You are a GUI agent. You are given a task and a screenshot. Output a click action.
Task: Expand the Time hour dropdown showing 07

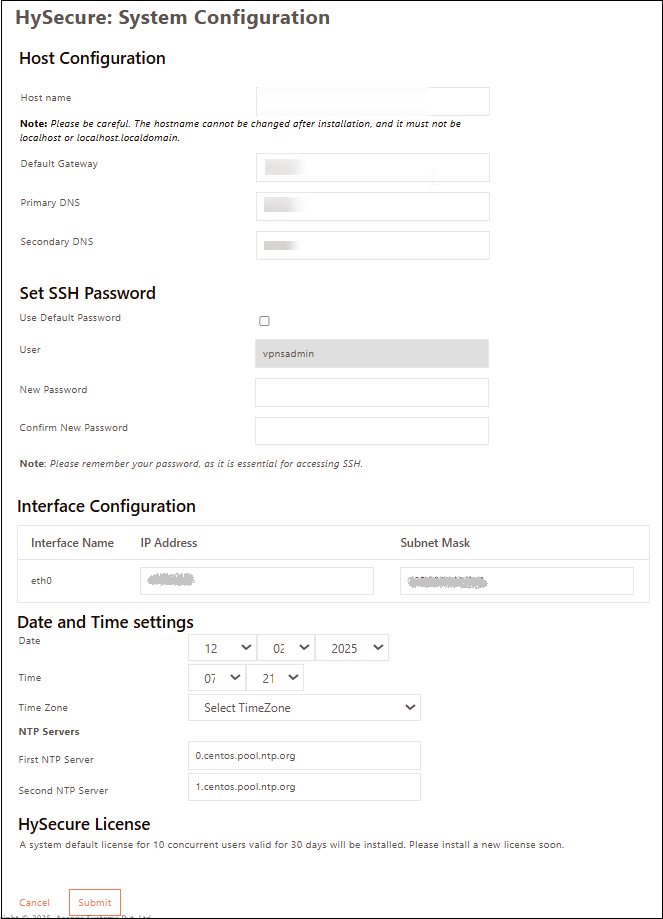point(216,678)
